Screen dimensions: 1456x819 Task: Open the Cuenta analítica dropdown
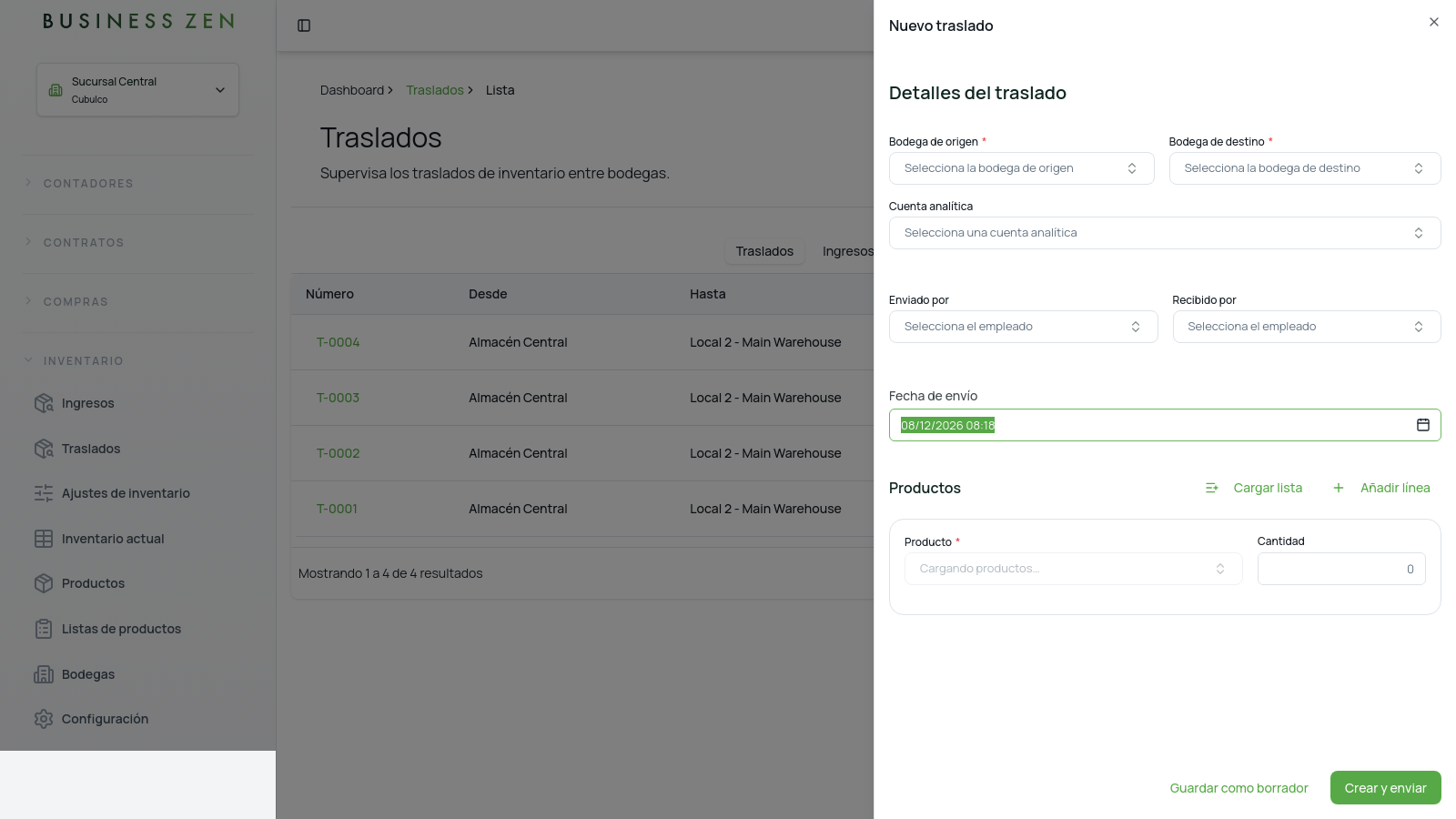pyautogui.click(x=1165, y=233)
